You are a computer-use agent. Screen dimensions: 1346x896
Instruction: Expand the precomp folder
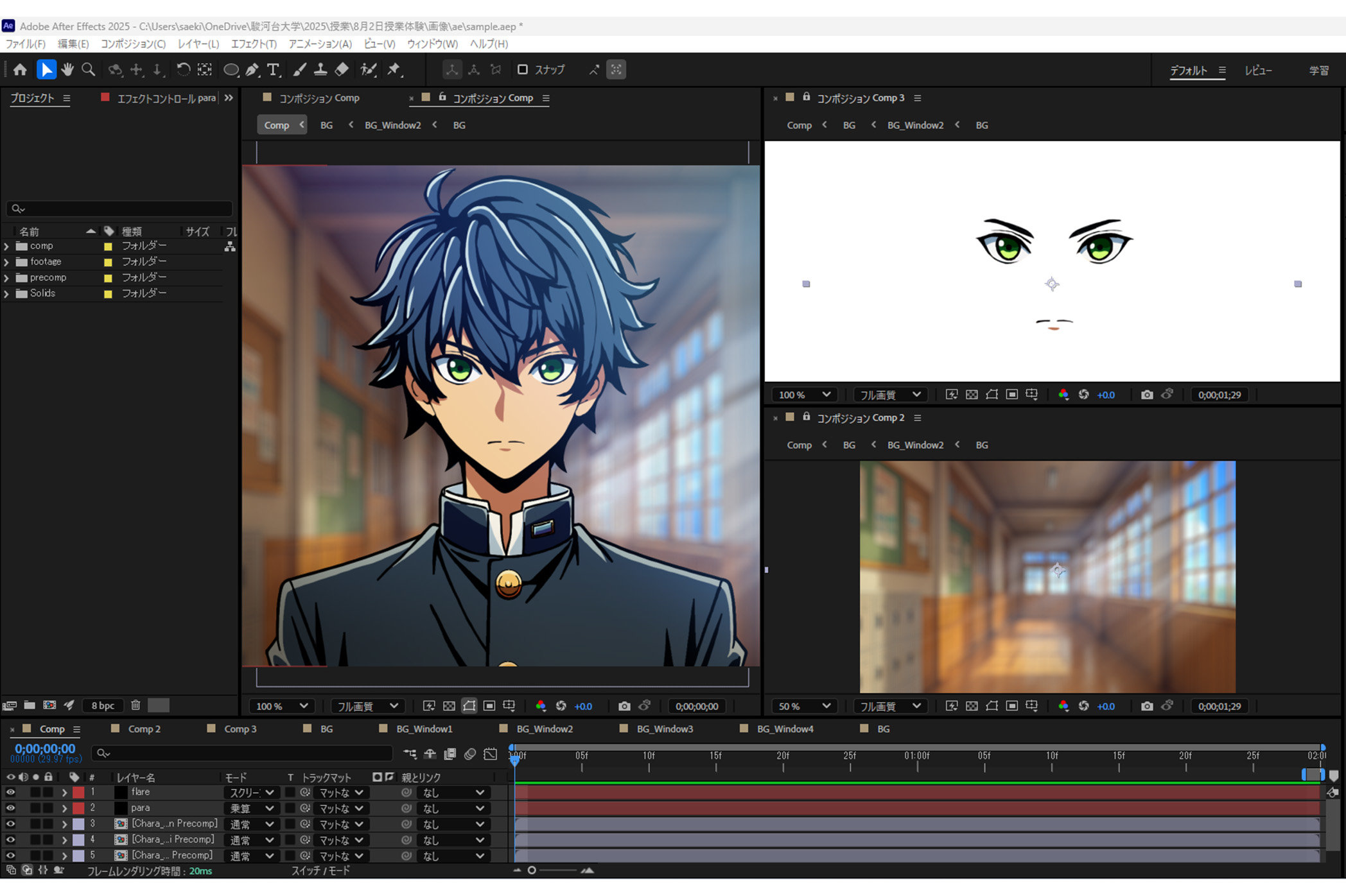(6, 278)
